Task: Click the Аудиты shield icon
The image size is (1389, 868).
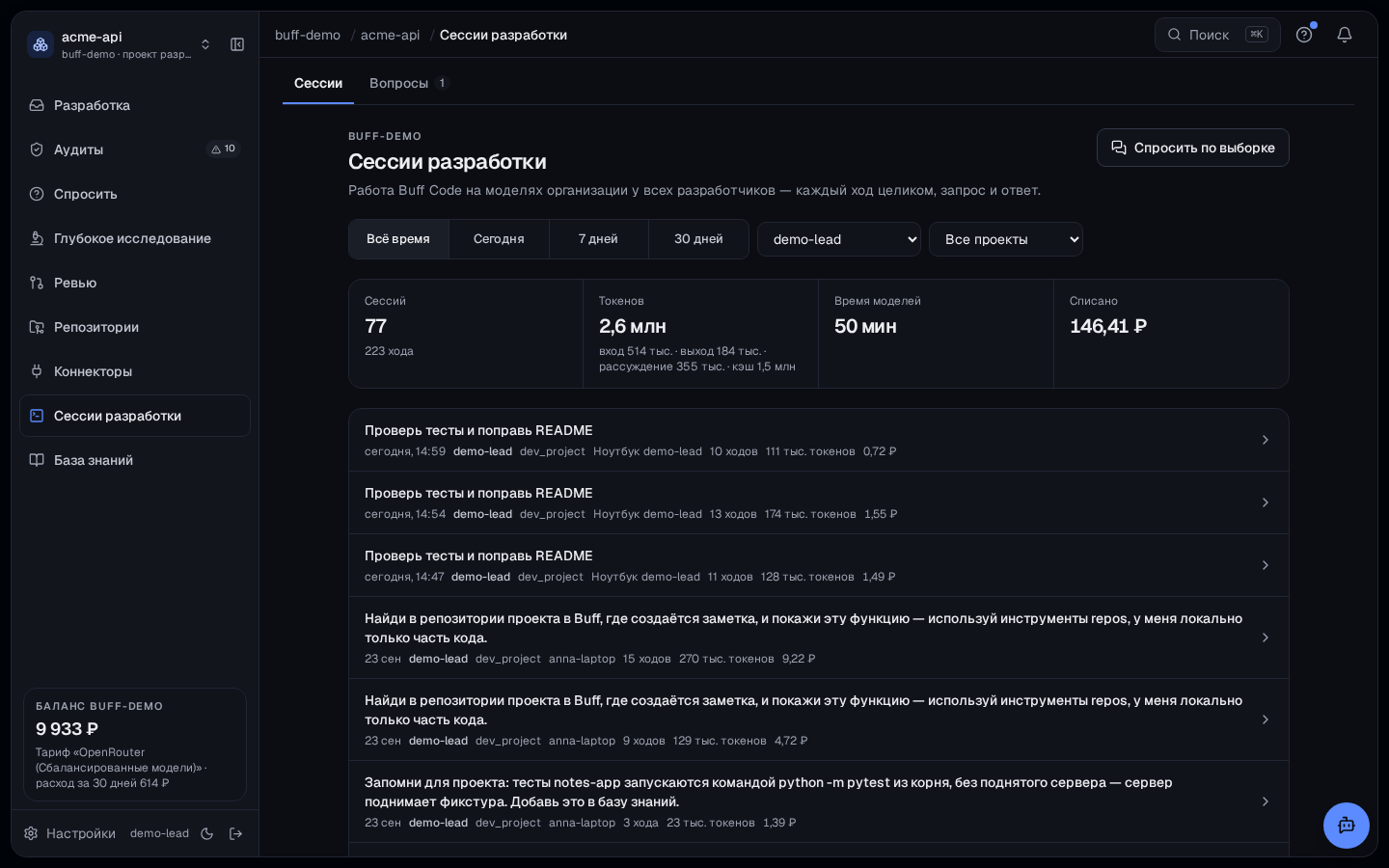Action: click(37, 149)
